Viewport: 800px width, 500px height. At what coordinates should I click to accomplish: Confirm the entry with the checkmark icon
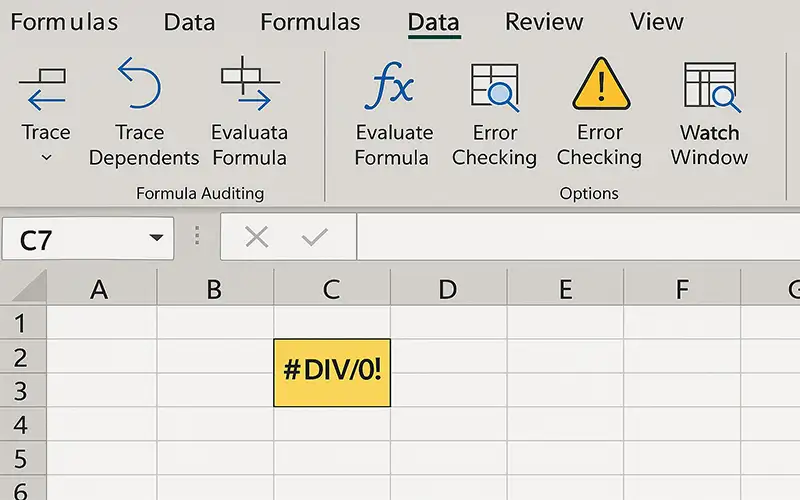click(x=314, y=237)
